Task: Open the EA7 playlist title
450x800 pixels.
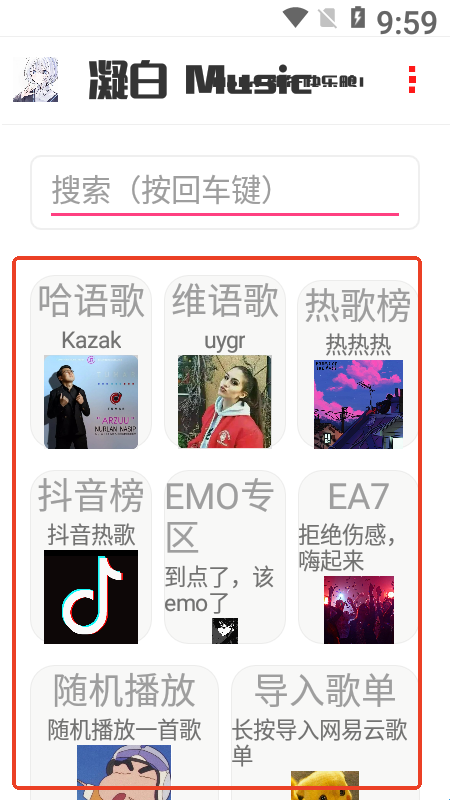Action: tap(358, 496)
